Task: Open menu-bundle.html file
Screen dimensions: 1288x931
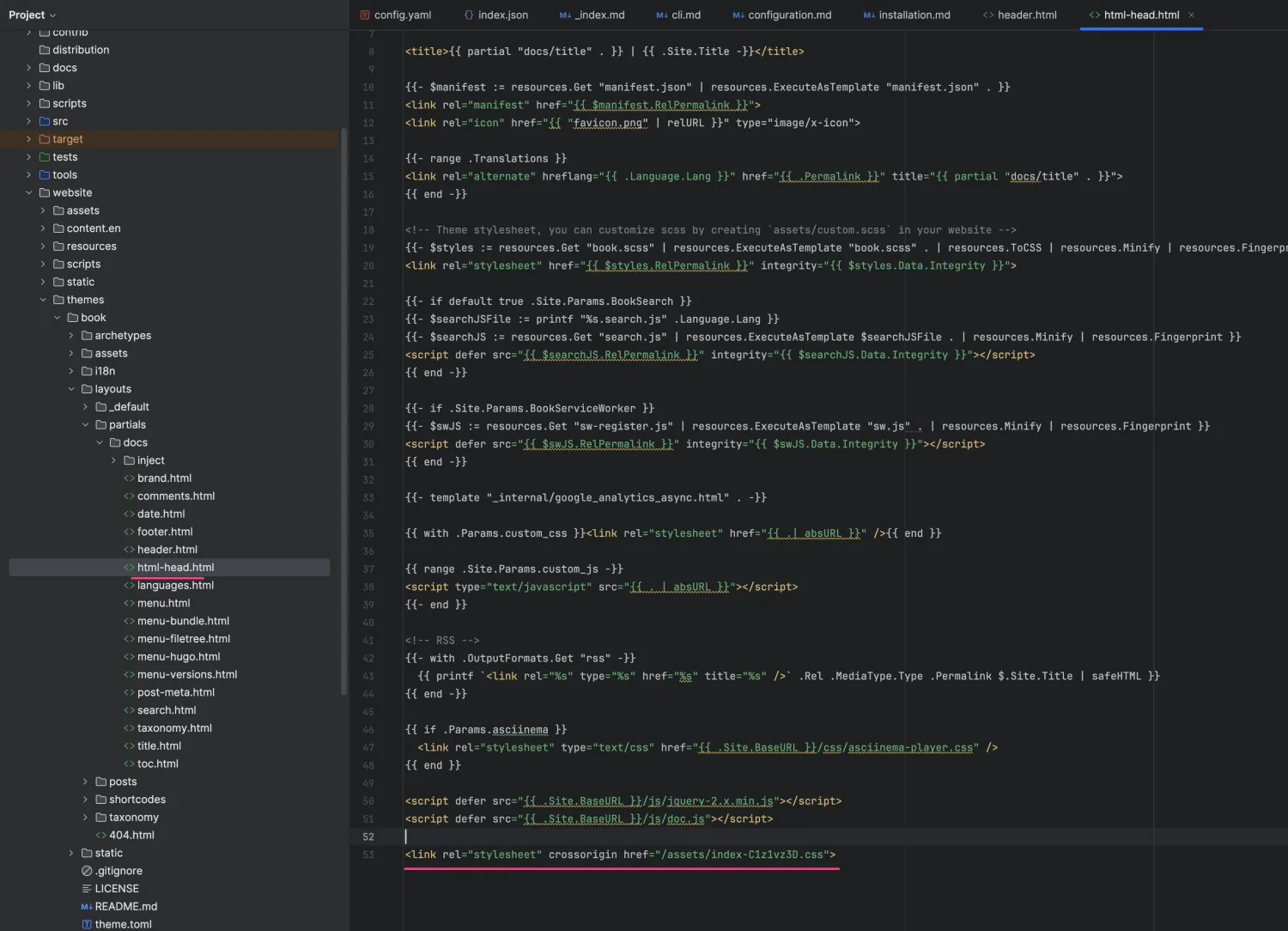Action: [183, 621]
